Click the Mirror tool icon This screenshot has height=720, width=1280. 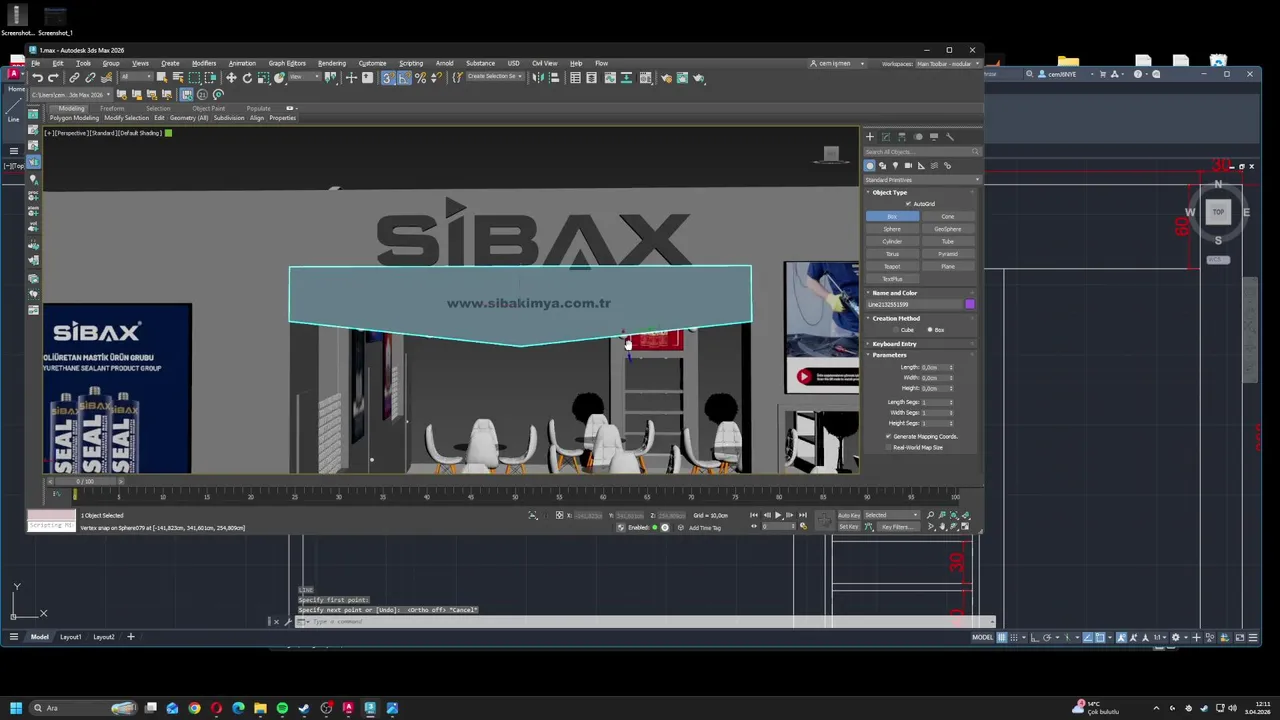(x=538, y=78)
